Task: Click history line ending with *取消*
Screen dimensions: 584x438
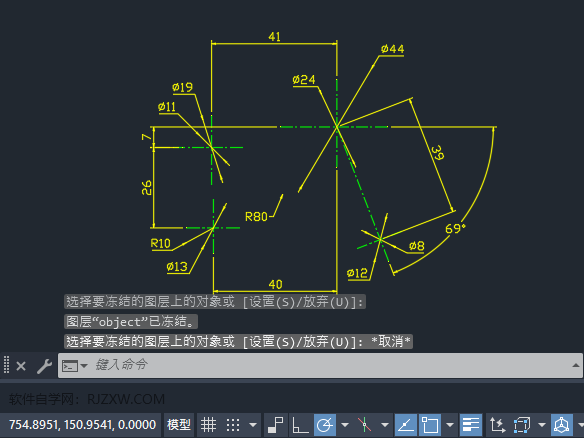Action: 238,342
